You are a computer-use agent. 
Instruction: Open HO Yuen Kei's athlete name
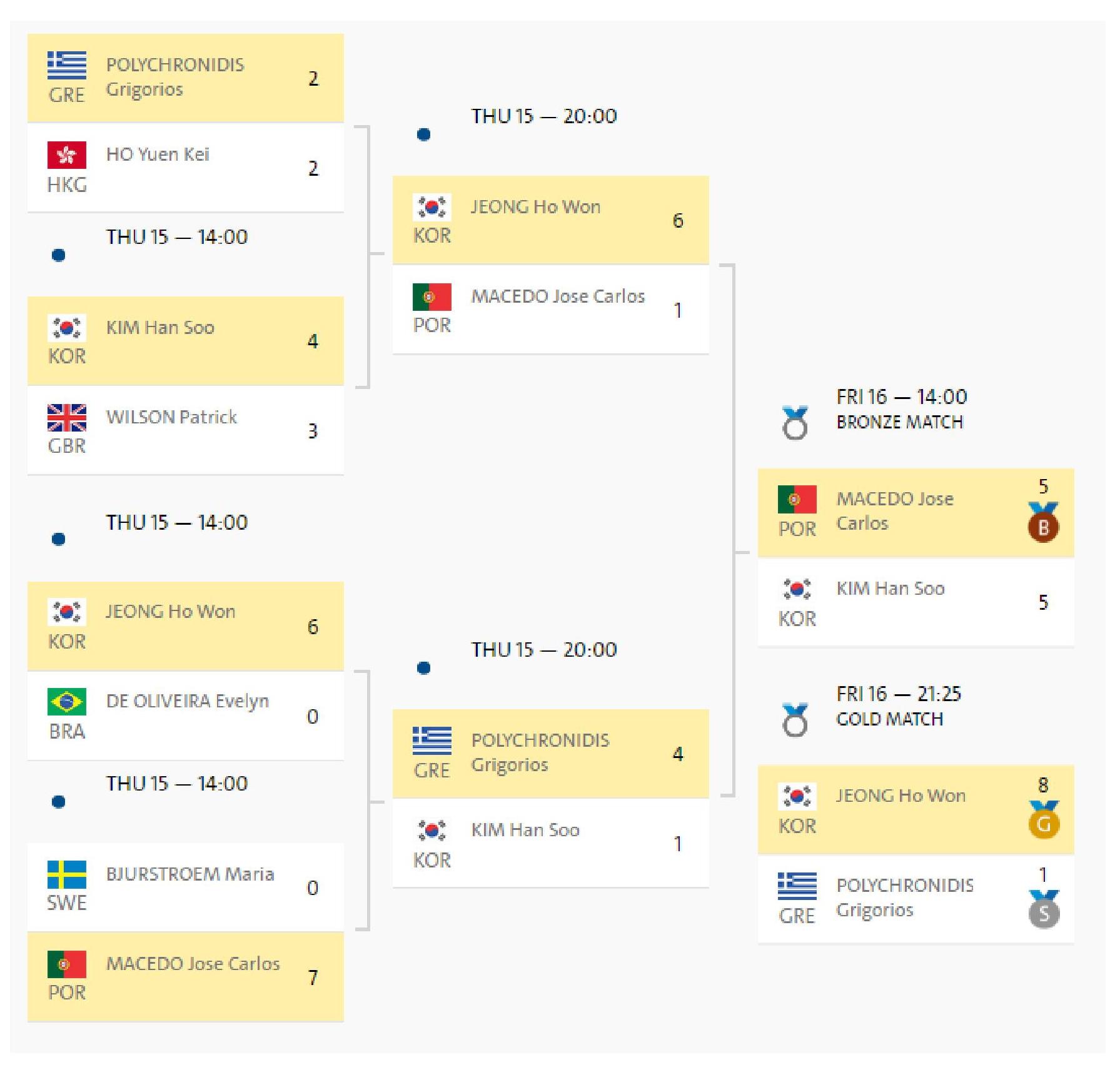158,154
